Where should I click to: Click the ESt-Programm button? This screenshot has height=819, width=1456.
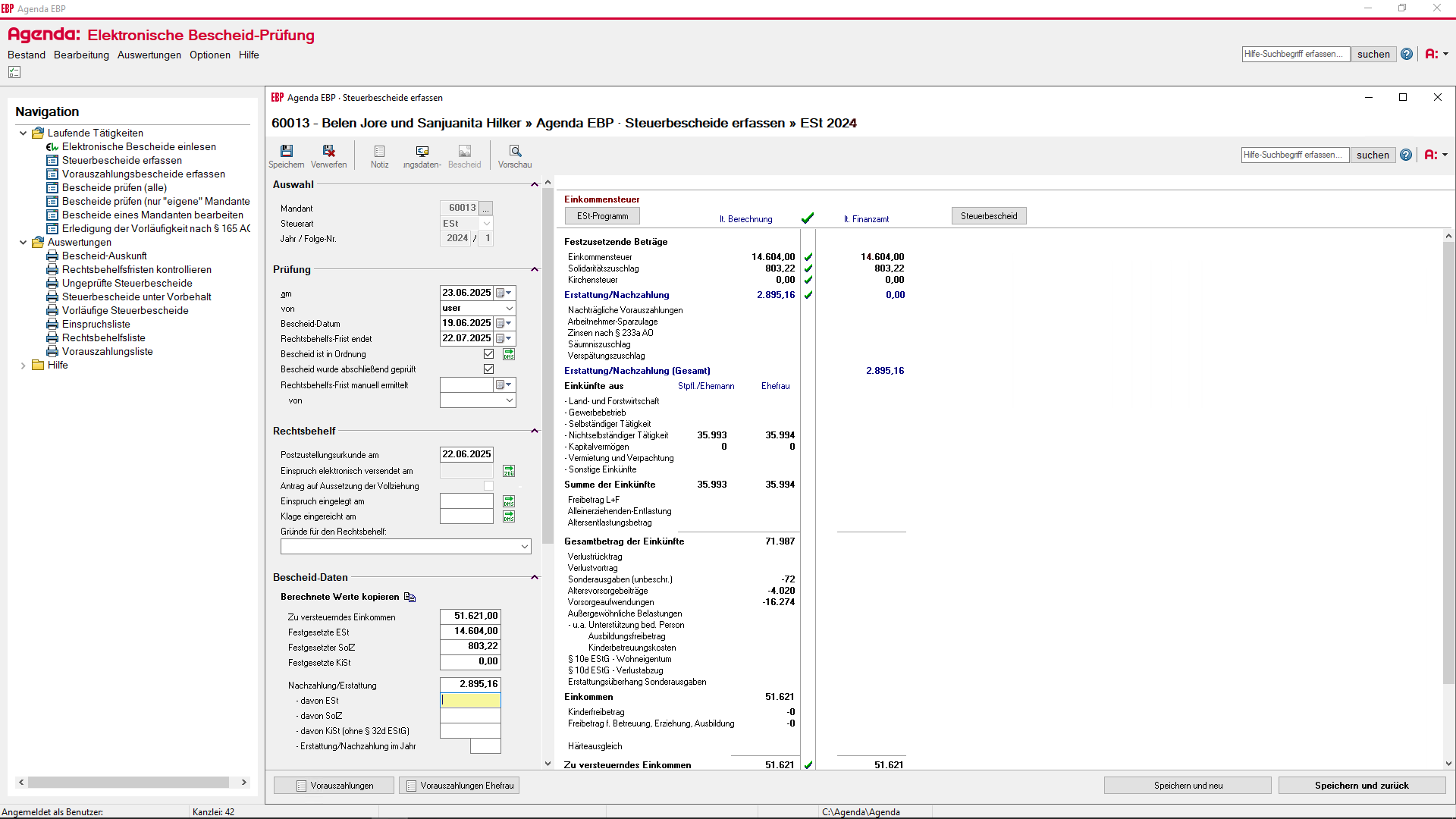pyautogui.click(x=601, y=215)
